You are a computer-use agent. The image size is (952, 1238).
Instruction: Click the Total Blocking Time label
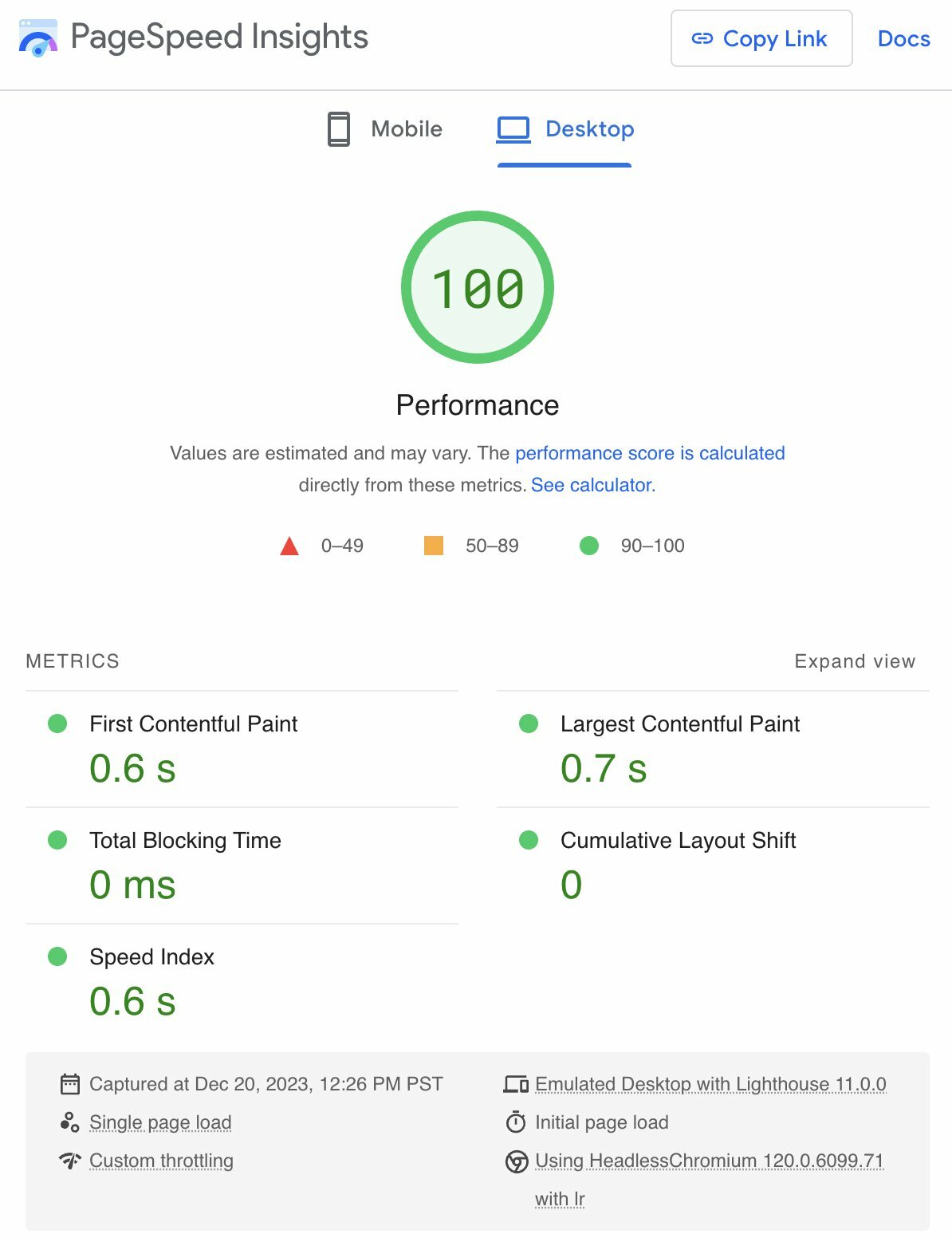coord(186,840)
